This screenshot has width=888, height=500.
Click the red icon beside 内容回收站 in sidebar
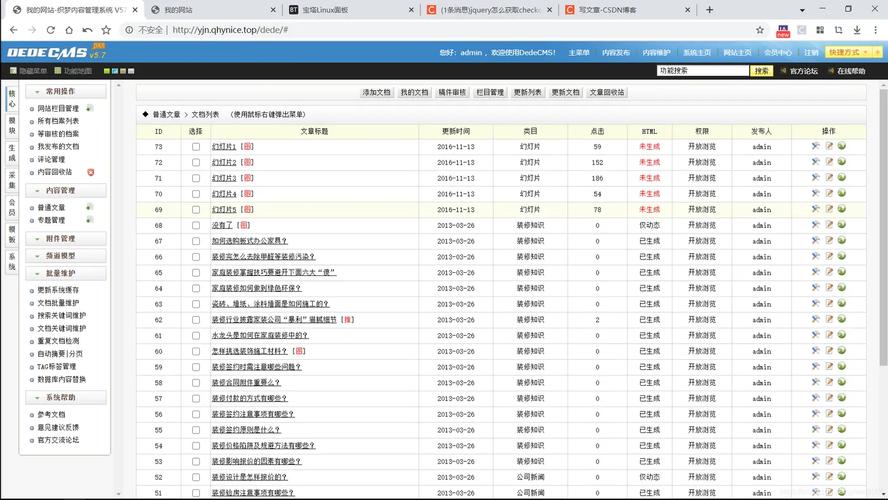click(x=91, y=172)
